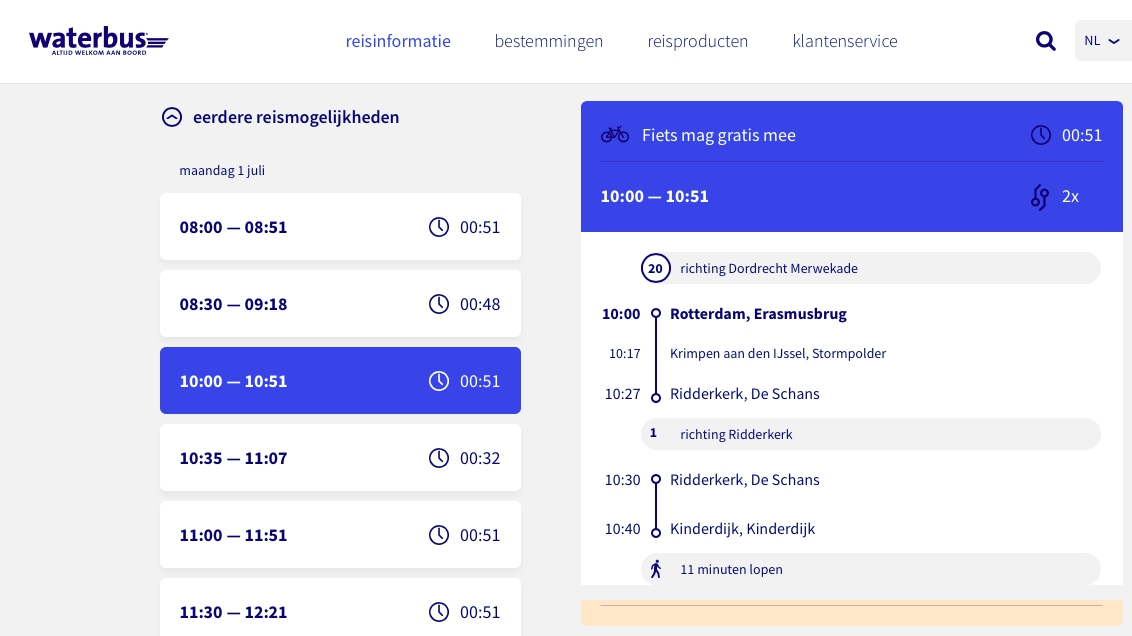This screenshot has height=636, width=1132.
Task: Expand the richting Ridderkerk line details
Action: pos(870,434)
